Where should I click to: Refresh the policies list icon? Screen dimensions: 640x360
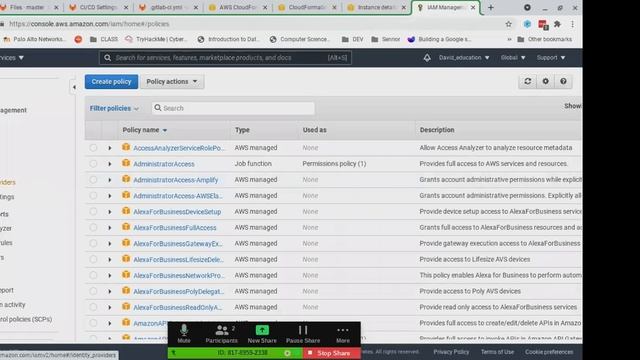pyautogui.click(x=527, y=81)
